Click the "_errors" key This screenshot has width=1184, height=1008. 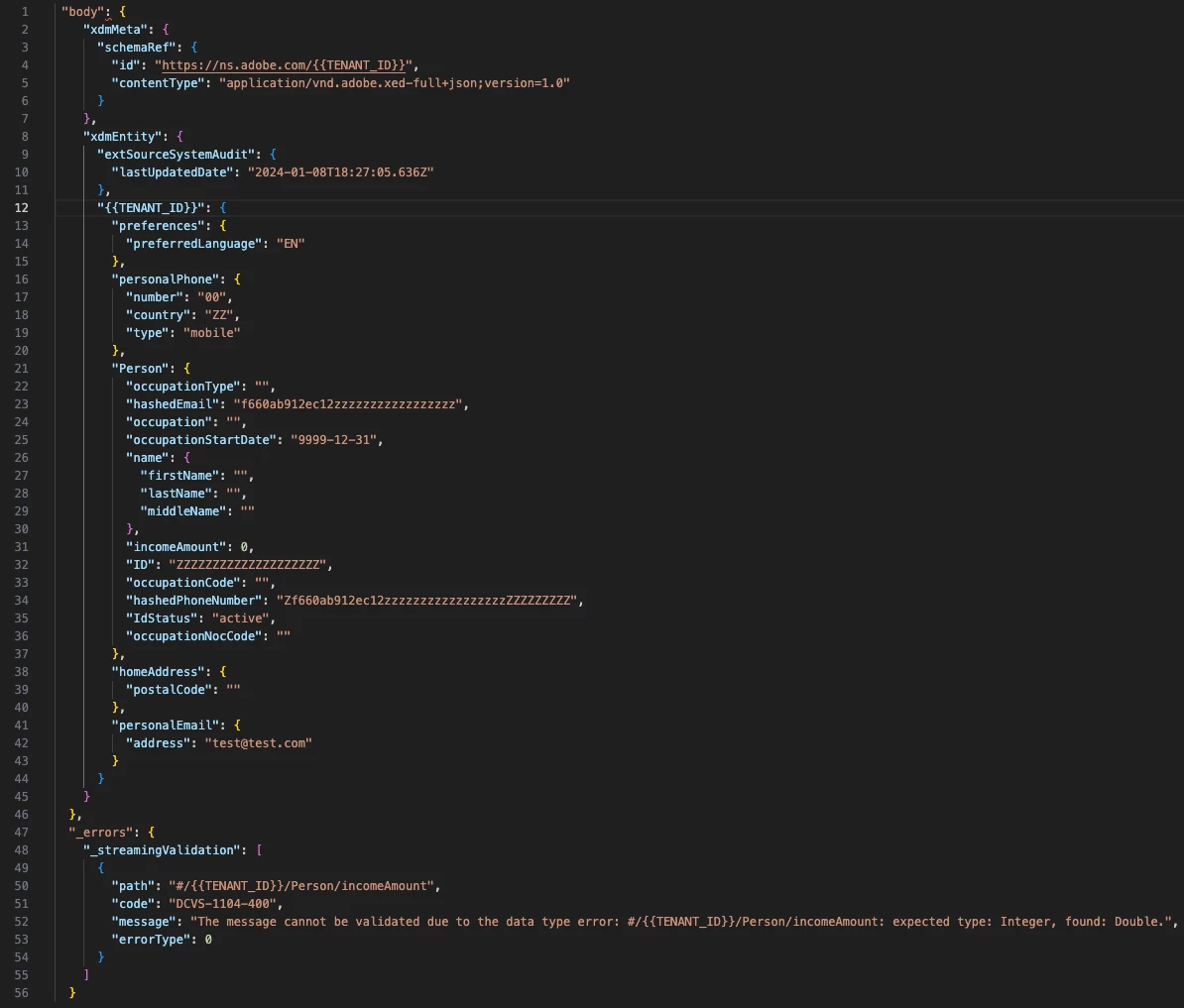tap(100, 833)
